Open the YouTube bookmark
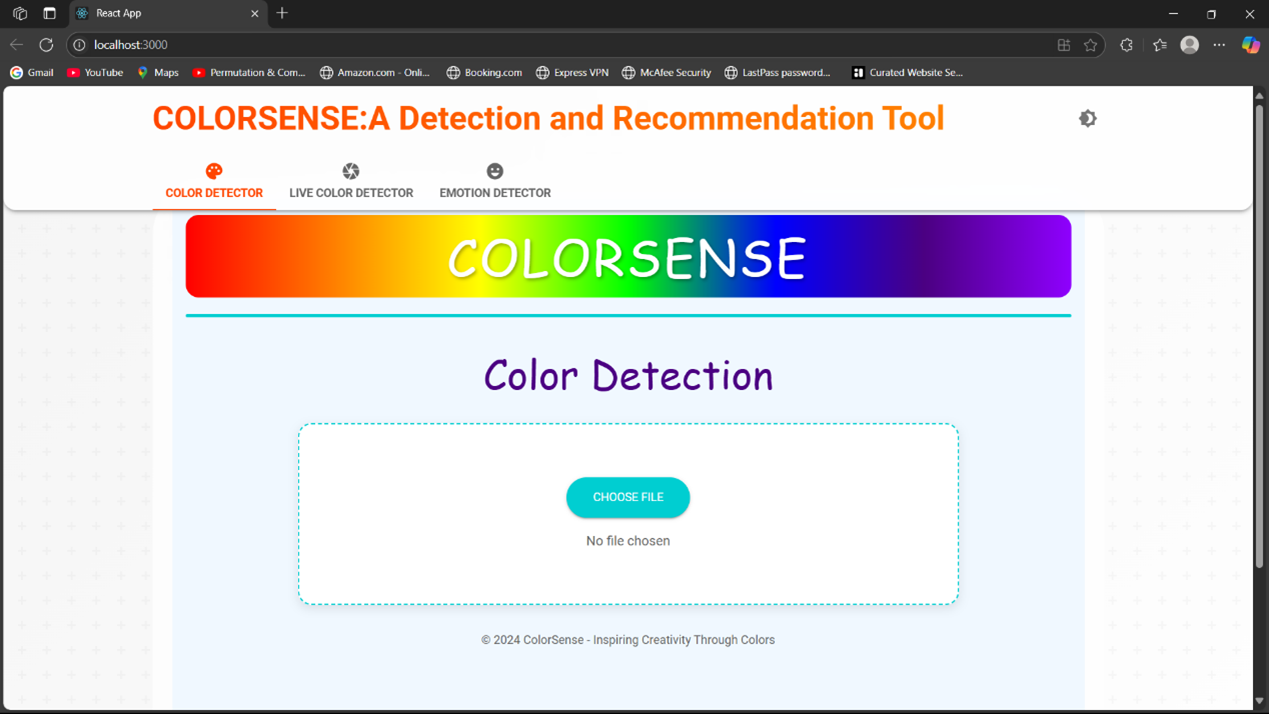The width and height of the screenshot is (1269, 714). tap(95, 73)
